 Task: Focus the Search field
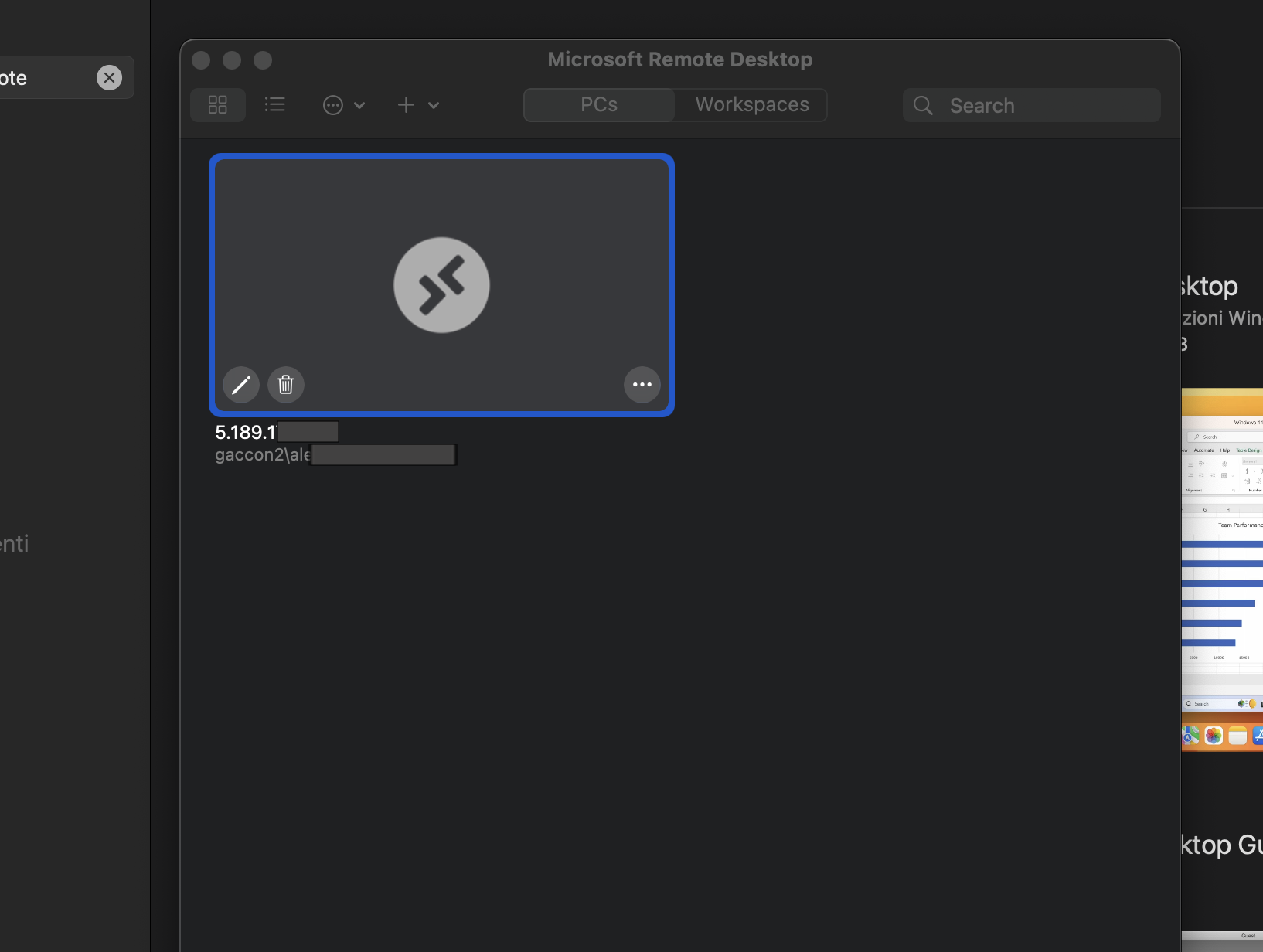tap(1032, 105)
